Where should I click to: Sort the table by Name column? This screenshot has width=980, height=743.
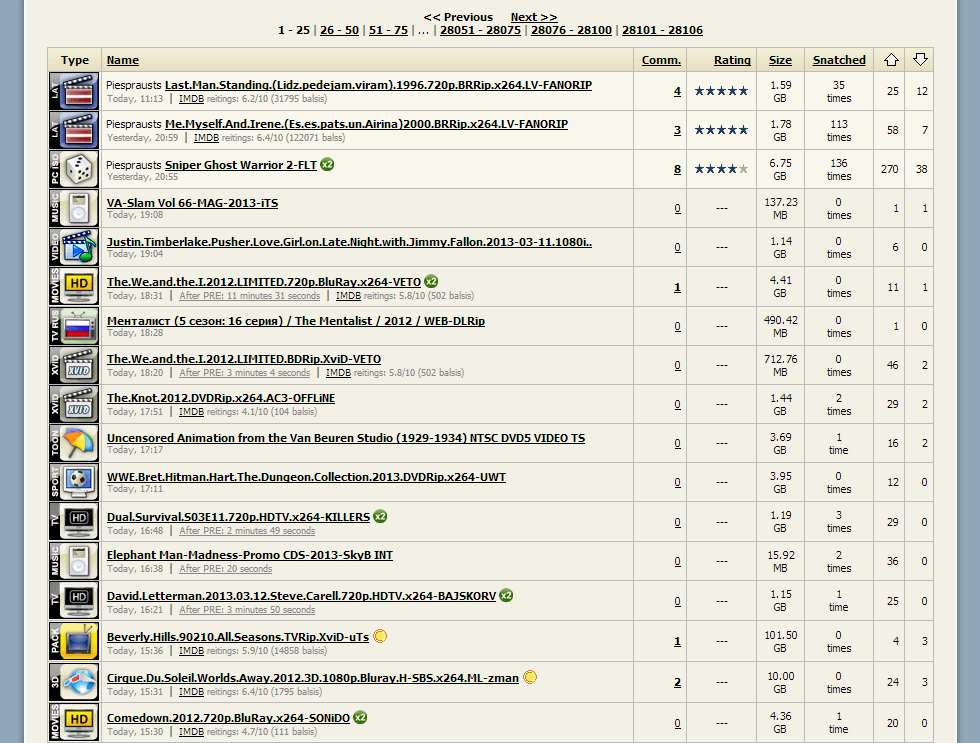click(x=122, y=60)
